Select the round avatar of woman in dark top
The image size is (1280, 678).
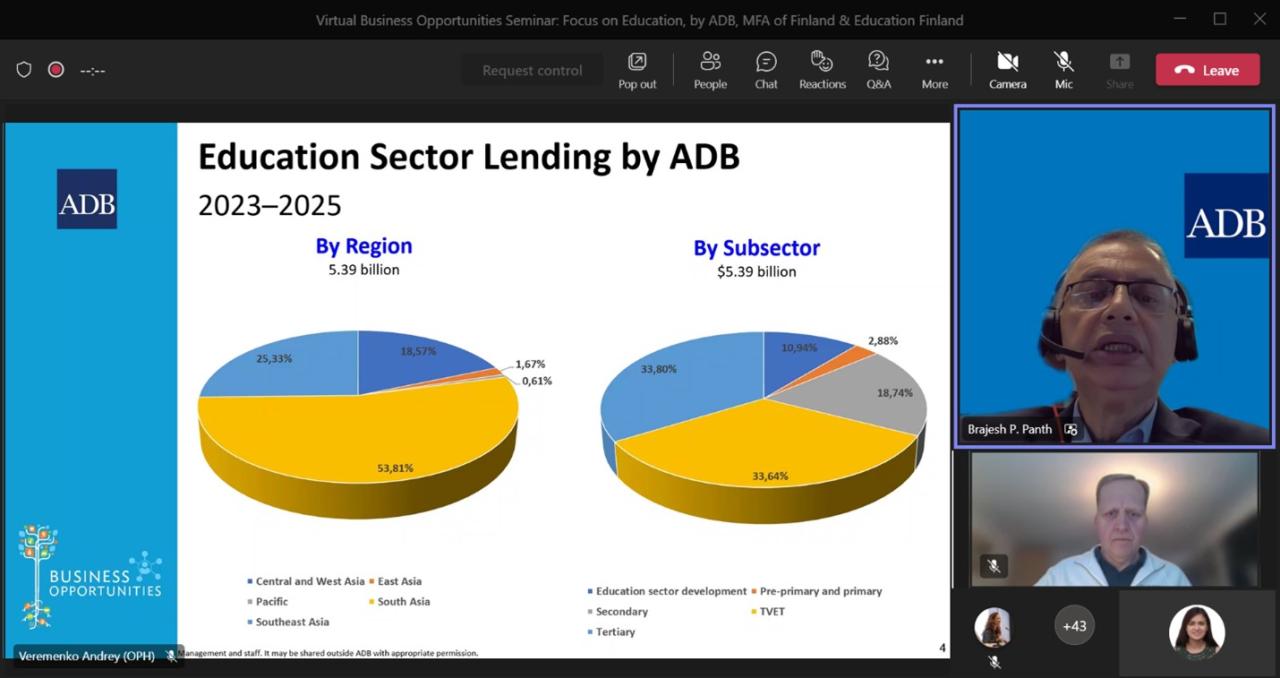coord(1197,632)
